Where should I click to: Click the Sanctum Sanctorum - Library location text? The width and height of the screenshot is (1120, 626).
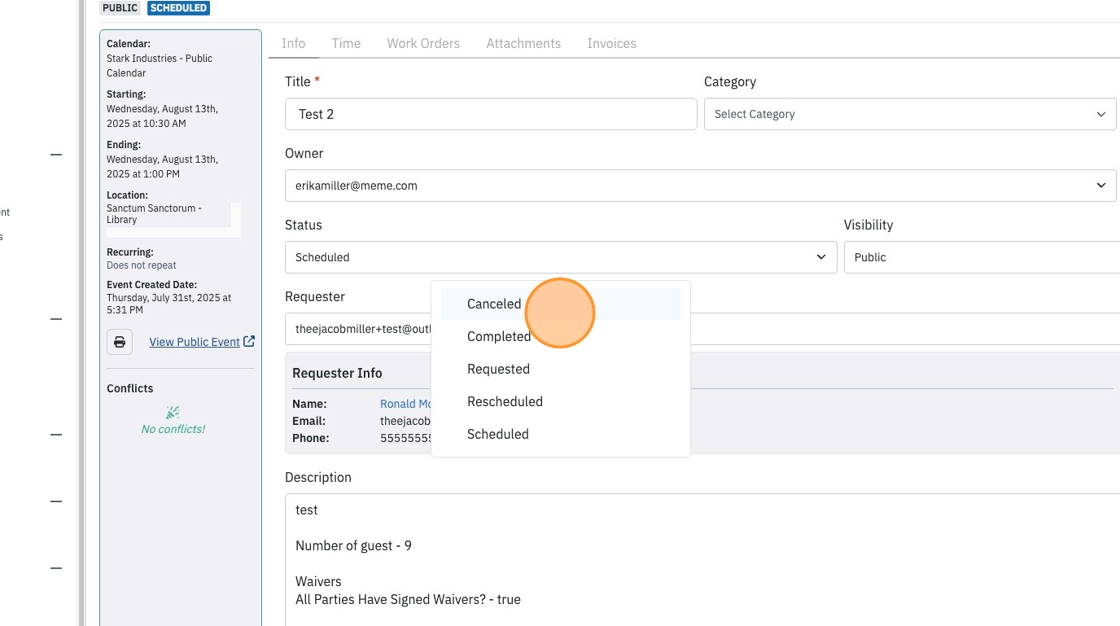154,214
